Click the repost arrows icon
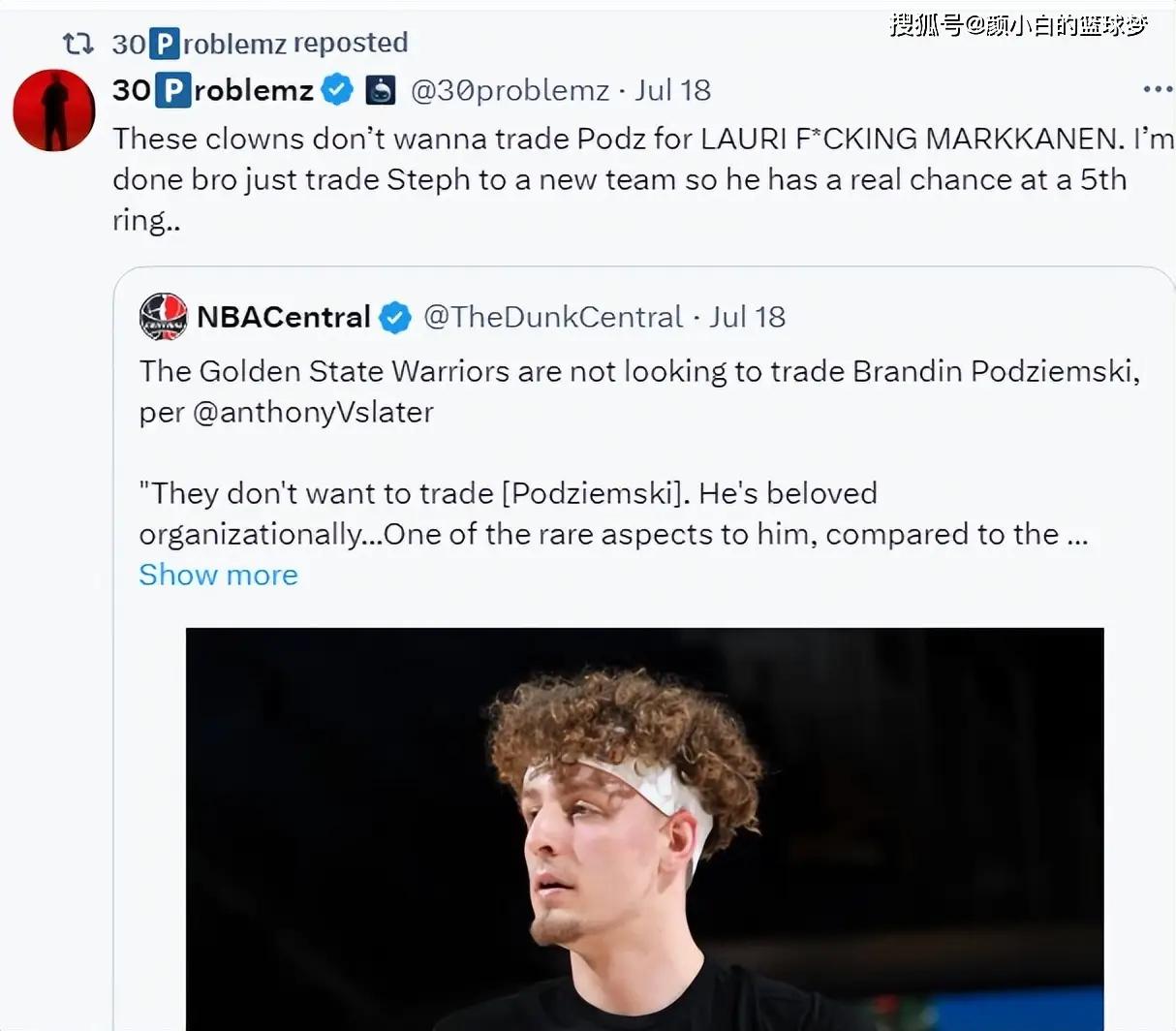 tap(77, 44)
